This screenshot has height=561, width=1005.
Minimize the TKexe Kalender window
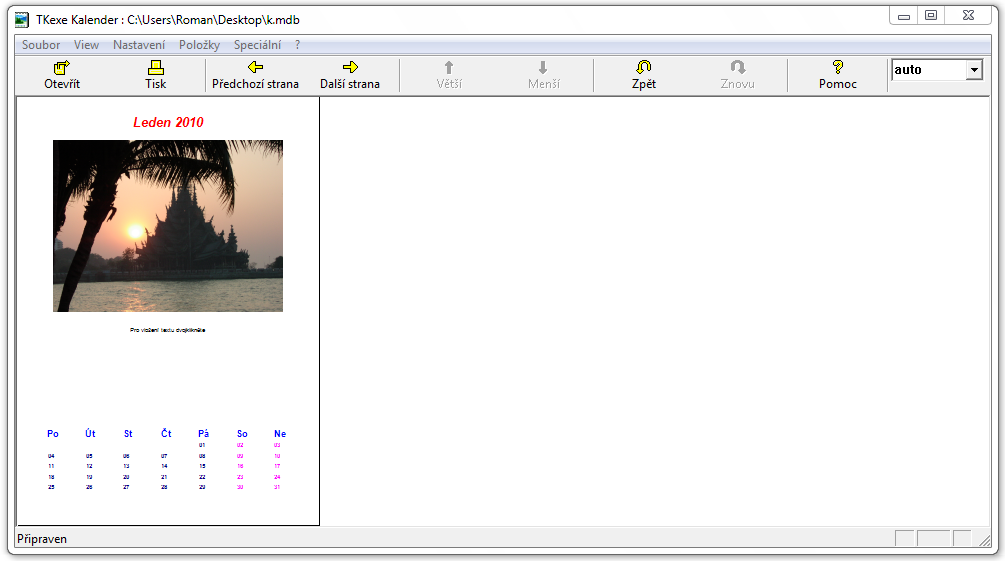click(904, 16)
